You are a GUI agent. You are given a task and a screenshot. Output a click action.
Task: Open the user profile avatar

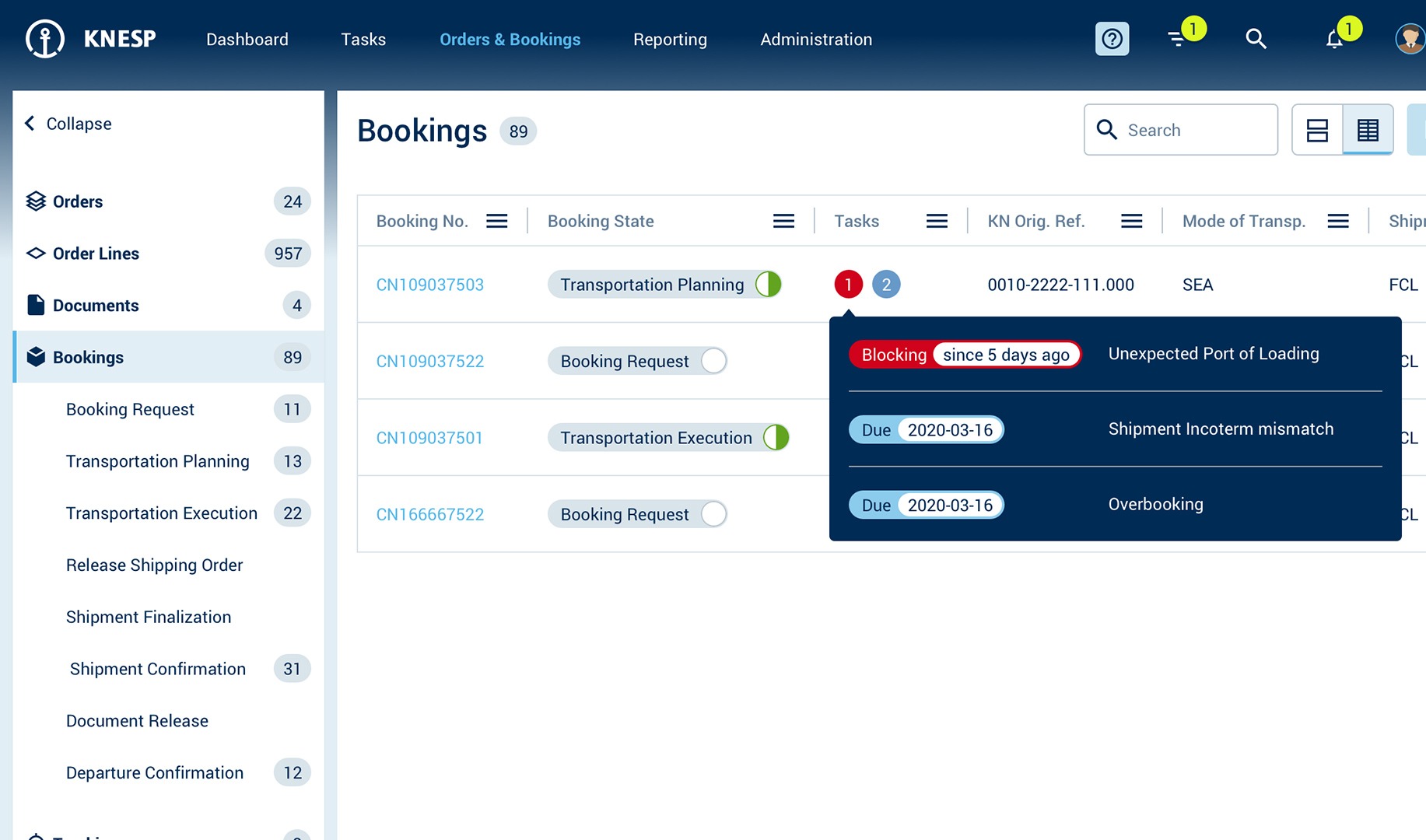(x=1409, y=39)
